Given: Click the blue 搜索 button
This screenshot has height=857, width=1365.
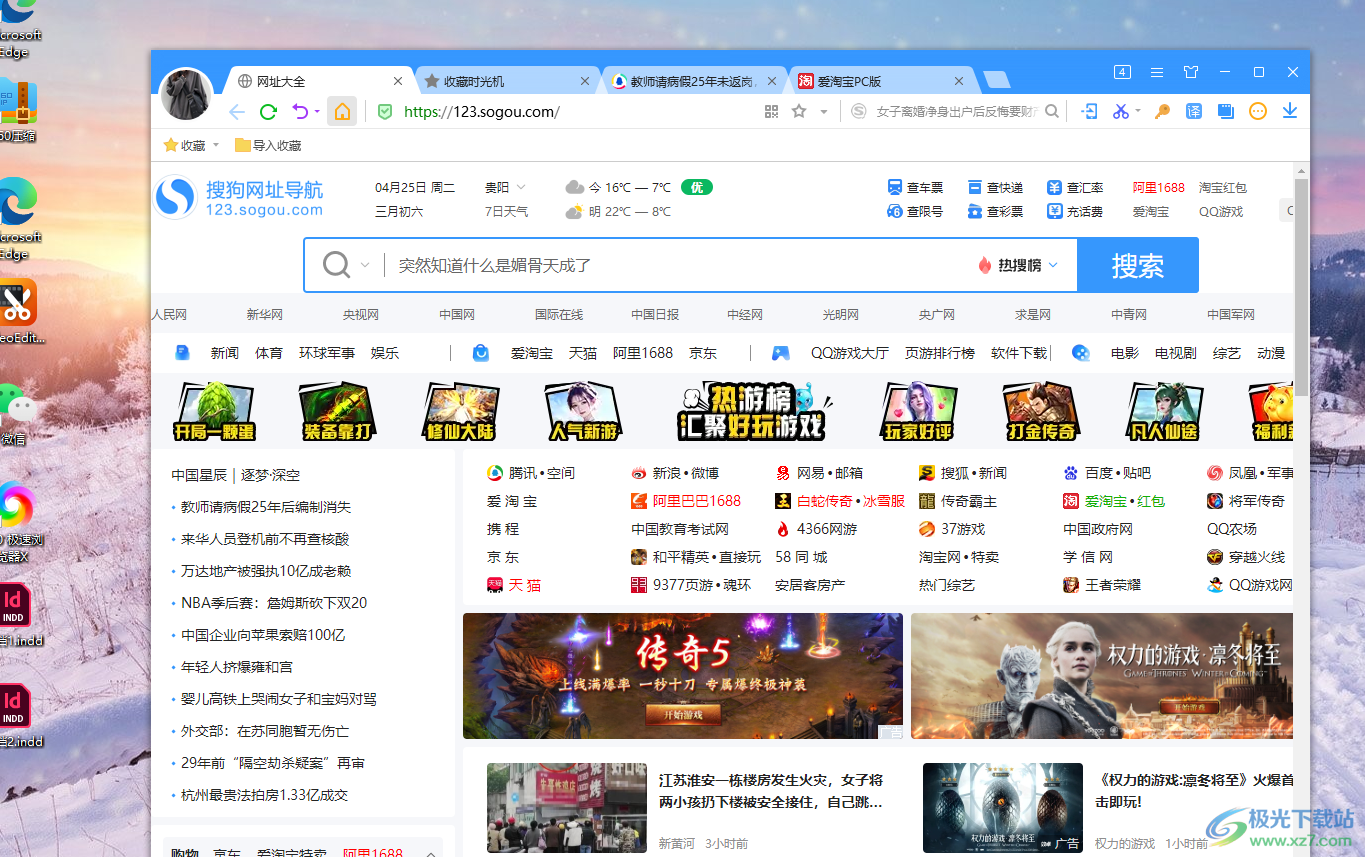Looking at the screenshot, I should coord(1138,265).
